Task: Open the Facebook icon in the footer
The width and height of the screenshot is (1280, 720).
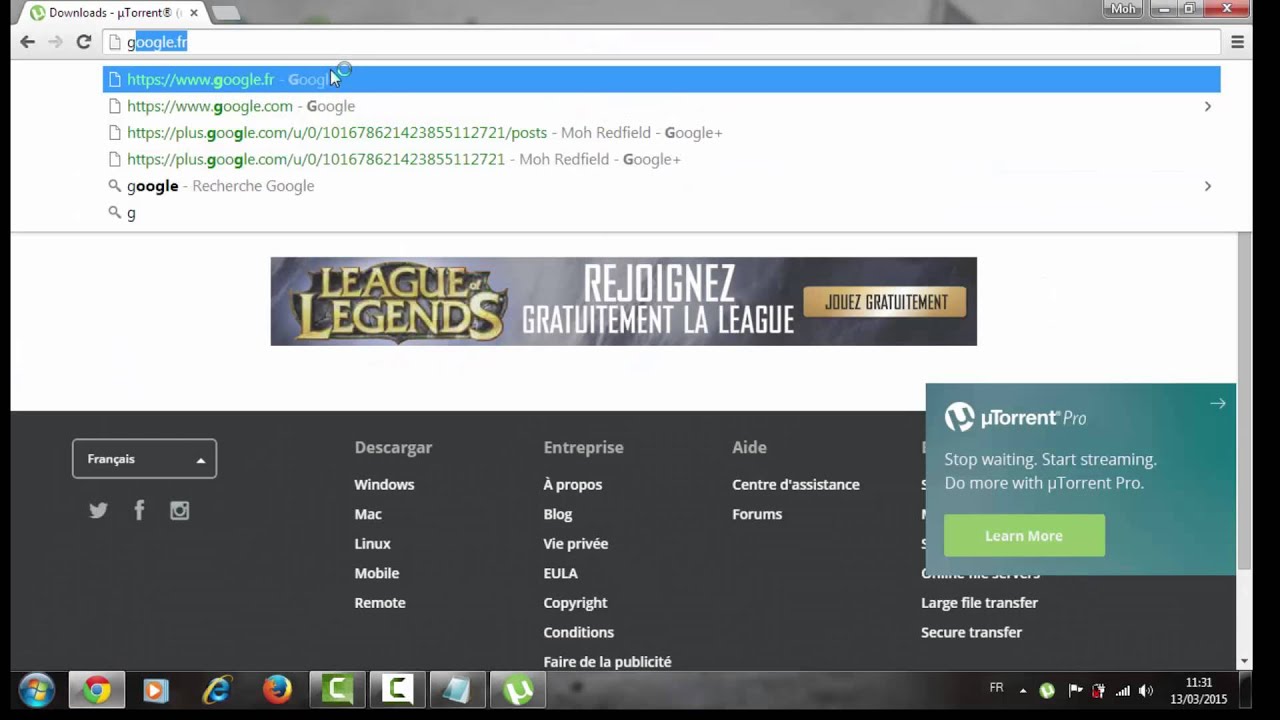Action: click(139, 511)
